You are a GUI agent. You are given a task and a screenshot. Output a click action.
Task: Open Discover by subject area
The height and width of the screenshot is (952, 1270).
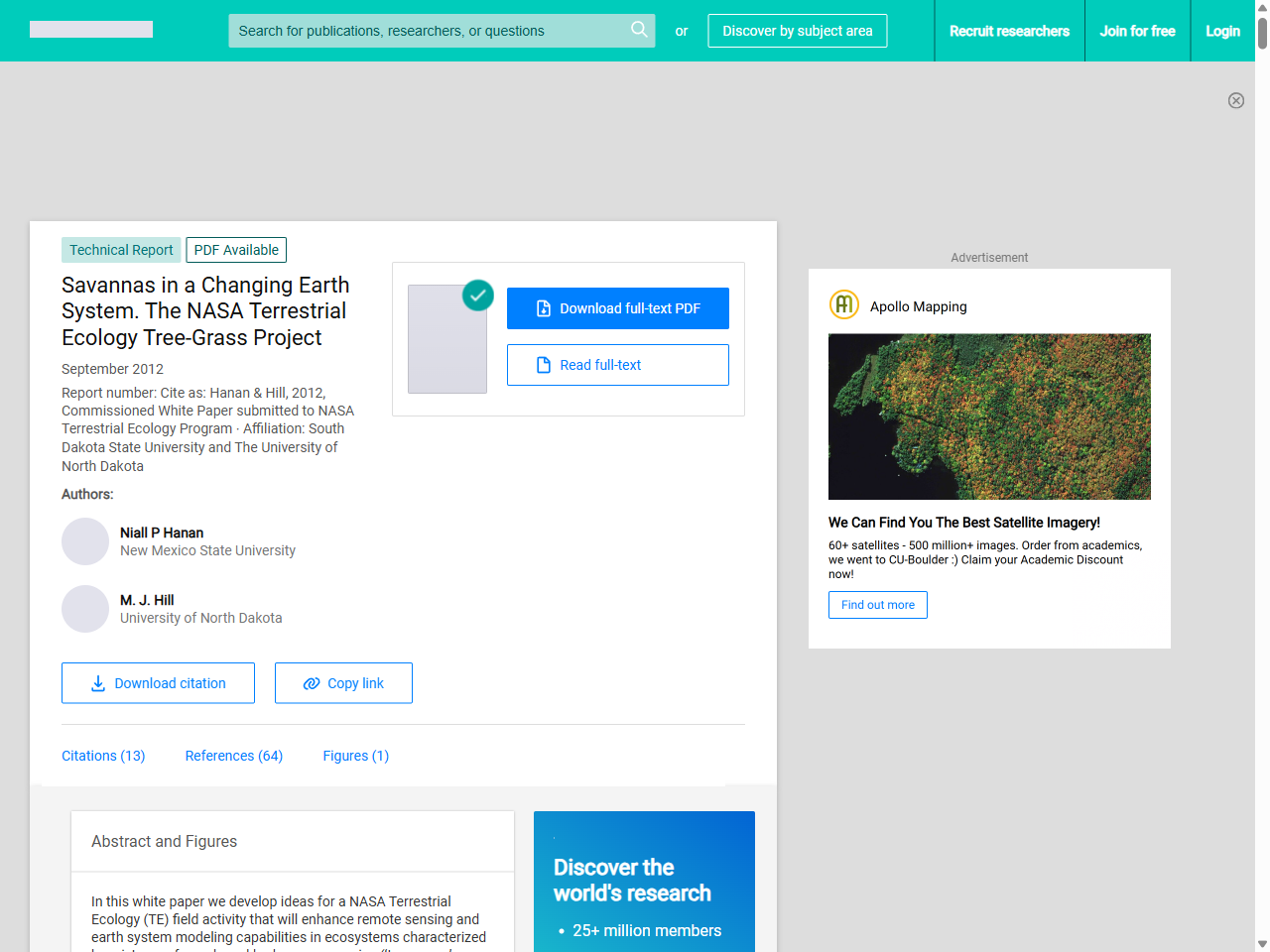[x=798, y=31]
